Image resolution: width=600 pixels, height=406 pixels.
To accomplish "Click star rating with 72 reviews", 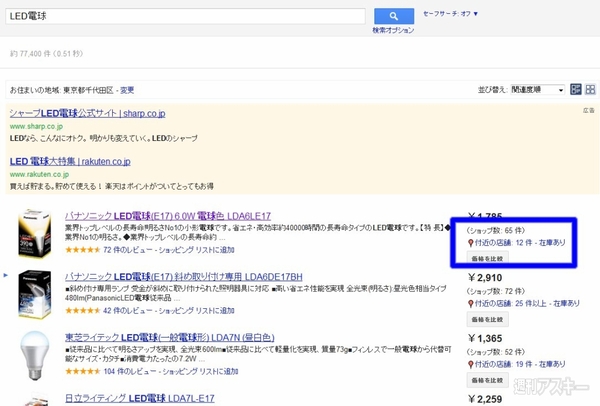I will (x=82, y=250).
